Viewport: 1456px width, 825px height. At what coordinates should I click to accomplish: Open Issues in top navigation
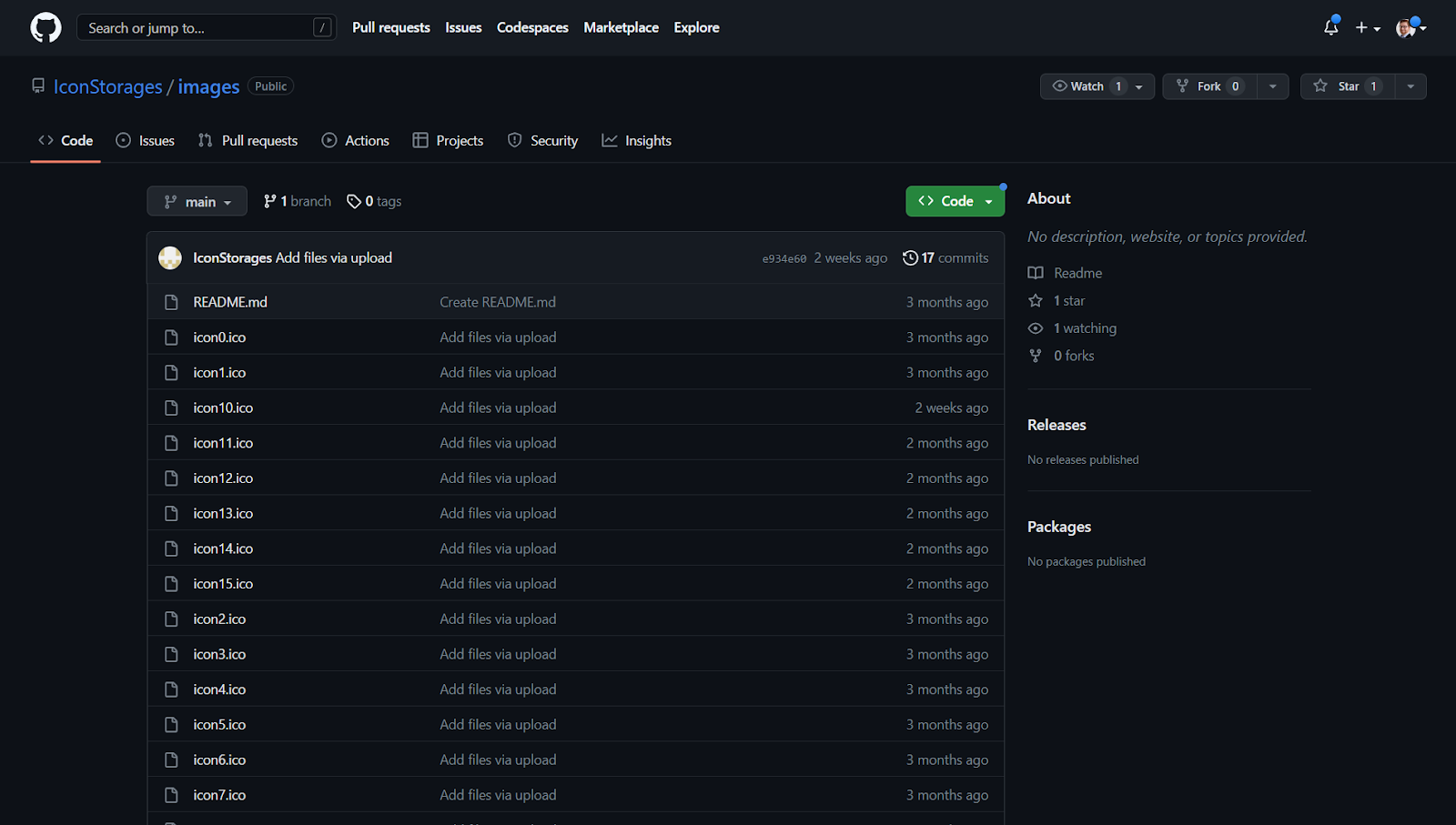coord(463,27)
